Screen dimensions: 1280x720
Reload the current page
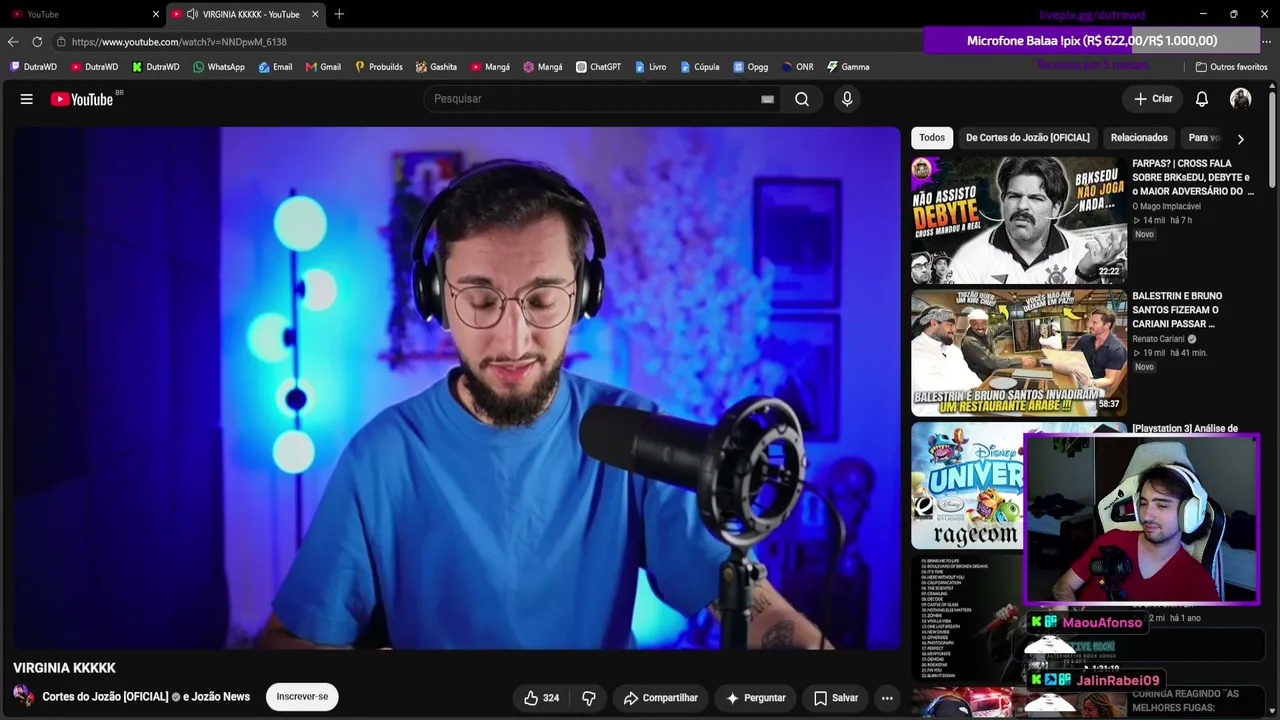point(37,42)
